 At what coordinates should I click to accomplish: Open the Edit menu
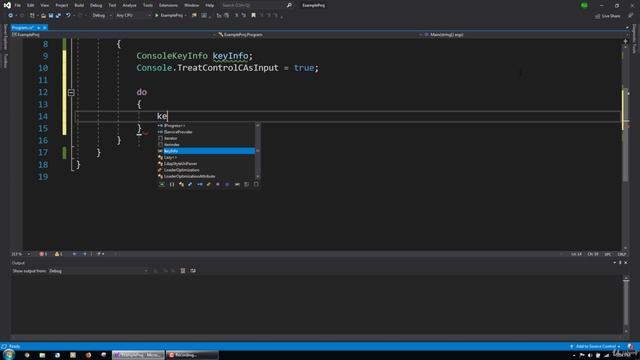click(x=31, y=5)
